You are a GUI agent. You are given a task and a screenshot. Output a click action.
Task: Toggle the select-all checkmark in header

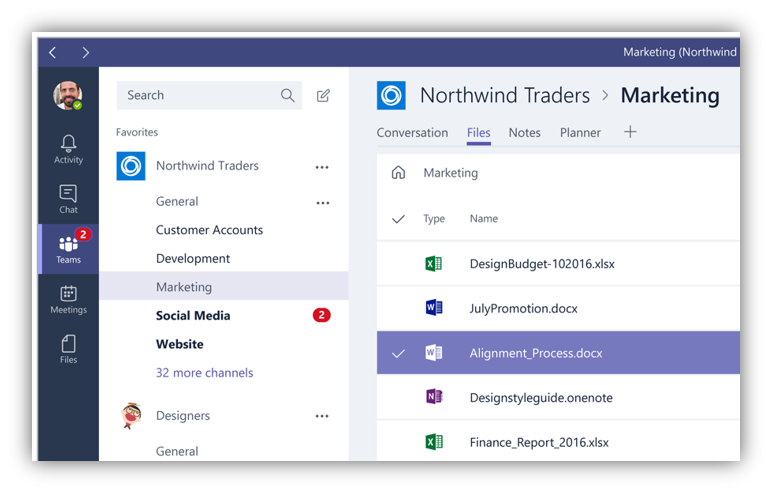pos(398,219)
